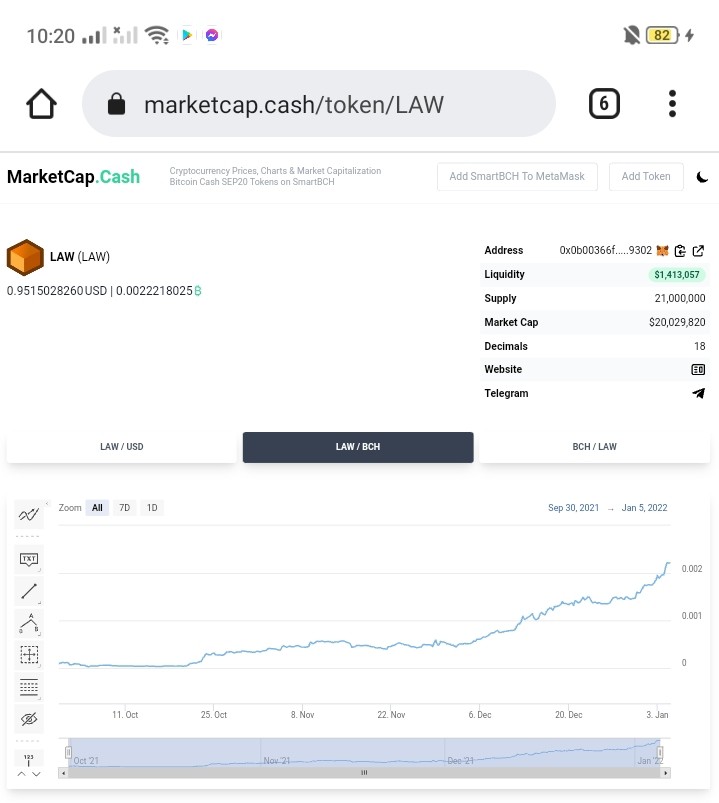Click the chart scrollbar left arrow
This screenshot has width=719, height=803.
point(63,773)
